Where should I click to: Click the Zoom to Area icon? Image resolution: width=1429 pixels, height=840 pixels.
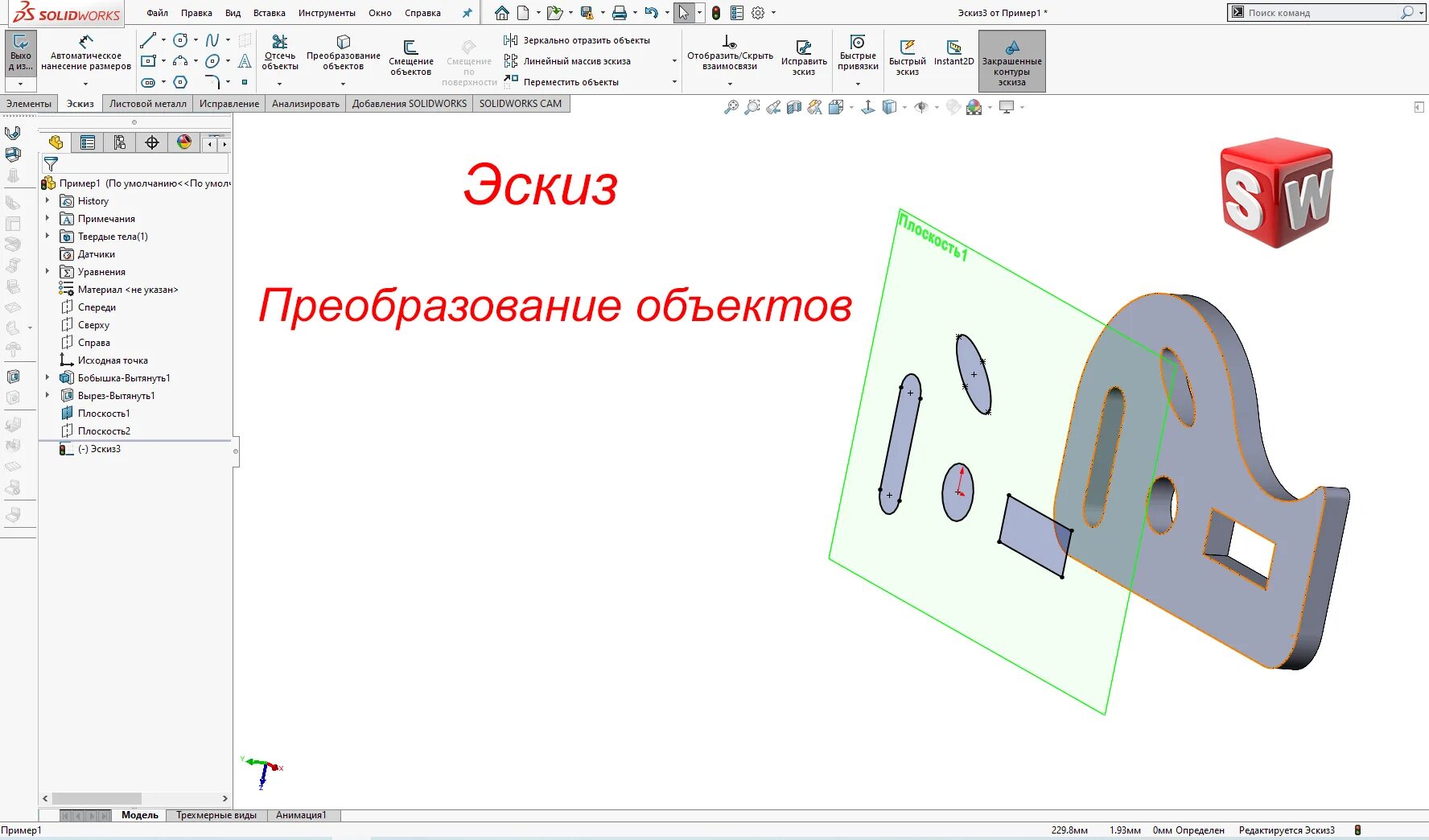[752, 107]
